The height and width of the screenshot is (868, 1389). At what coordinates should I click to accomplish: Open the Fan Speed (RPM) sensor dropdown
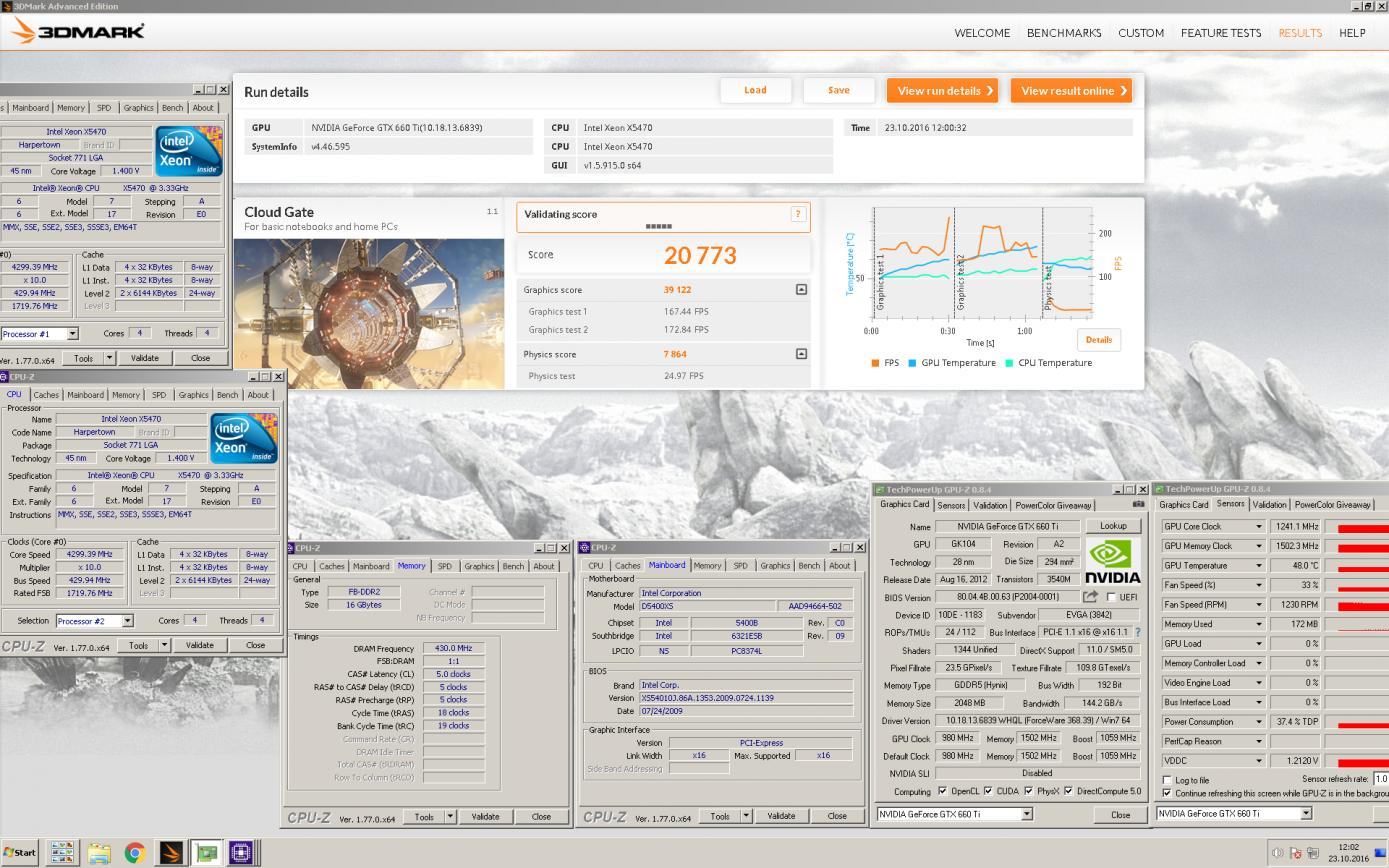pos(1259,604)
